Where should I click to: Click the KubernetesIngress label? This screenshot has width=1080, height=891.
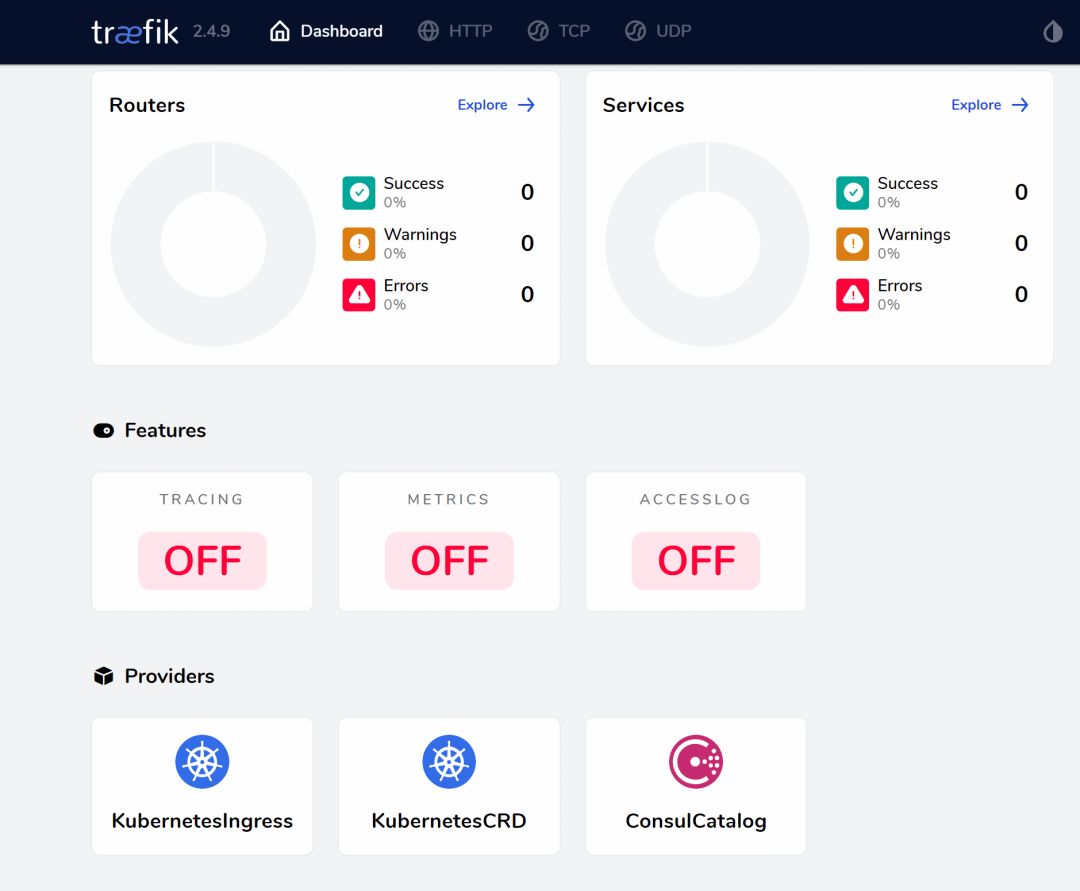202,821
